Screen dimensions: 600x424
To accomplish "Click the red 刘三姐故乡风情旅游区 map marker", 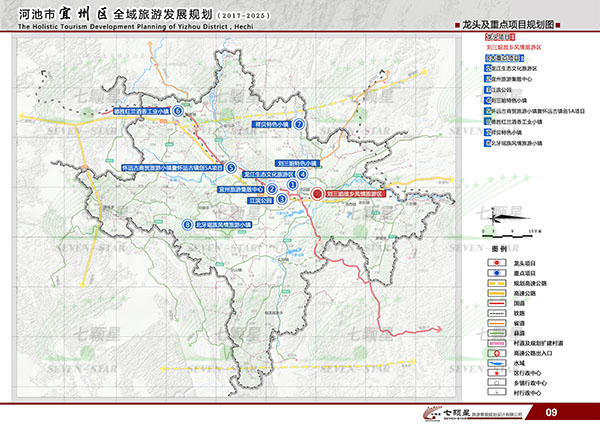I will 316,195.
